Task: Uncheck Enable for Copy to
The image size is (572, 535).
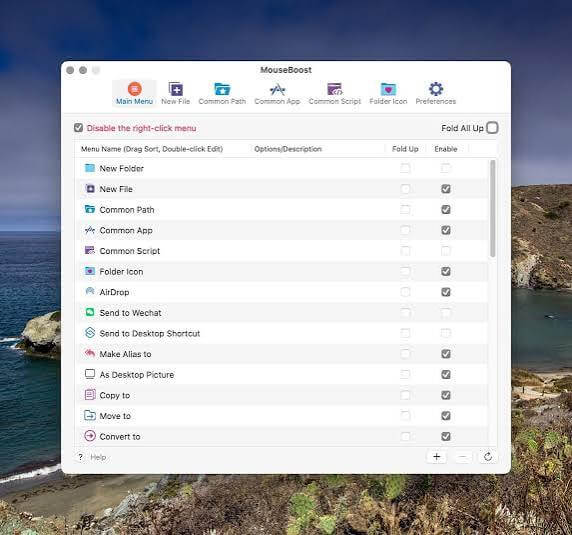Action: click(445, 395)
